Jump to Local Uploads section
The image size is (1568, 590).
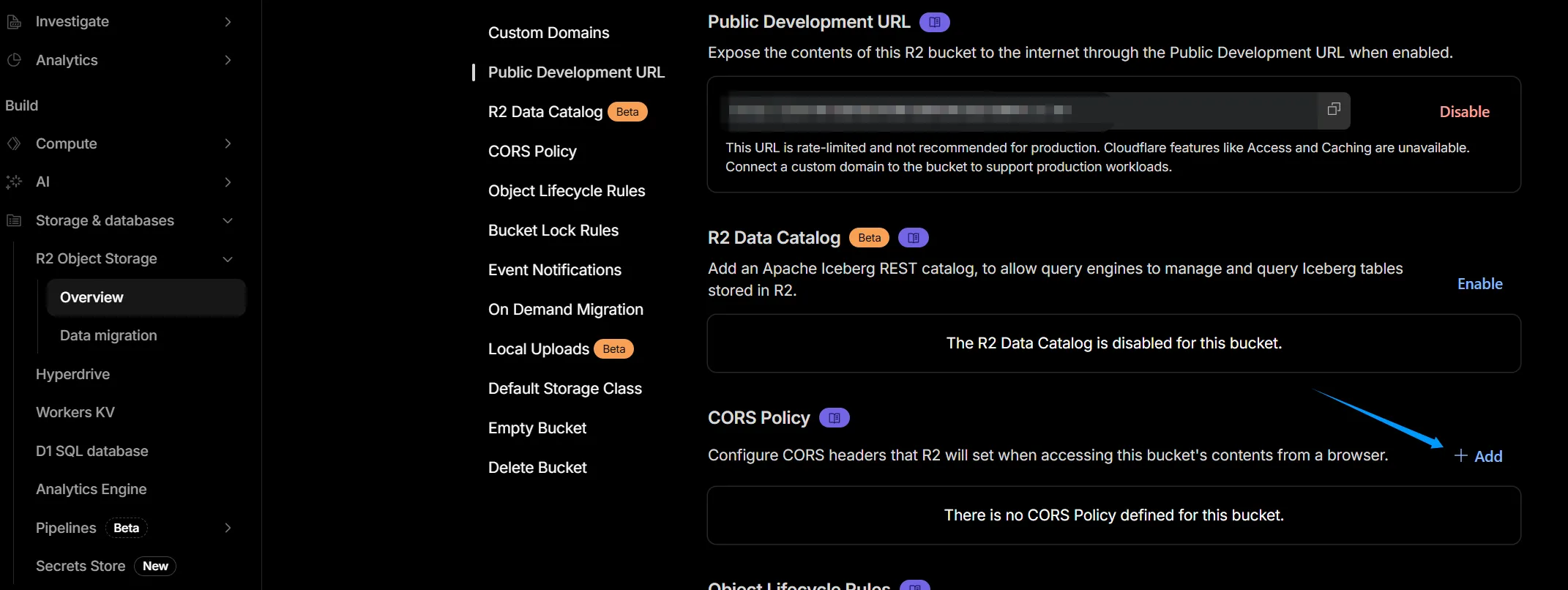[539, 349]
